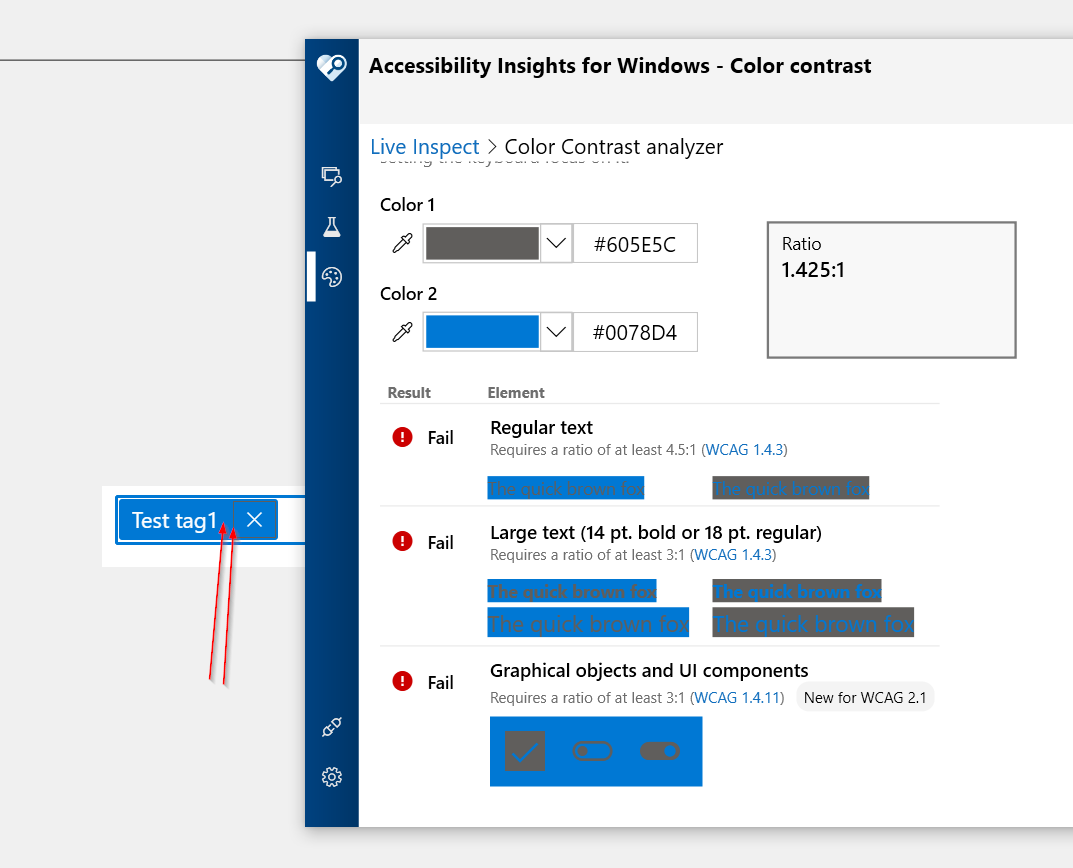Click the connection plug sidebar icon
The width and height of the screenshot is (1073, 868).
[332, 727]
